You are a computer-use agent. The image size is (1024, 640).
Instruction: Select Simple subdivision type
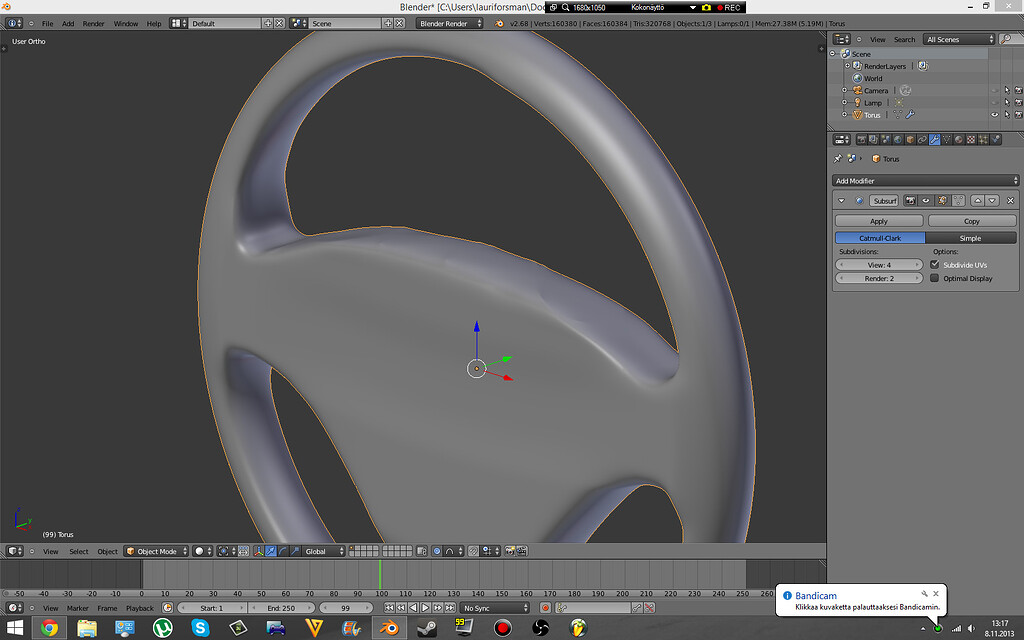click(970, 238)
